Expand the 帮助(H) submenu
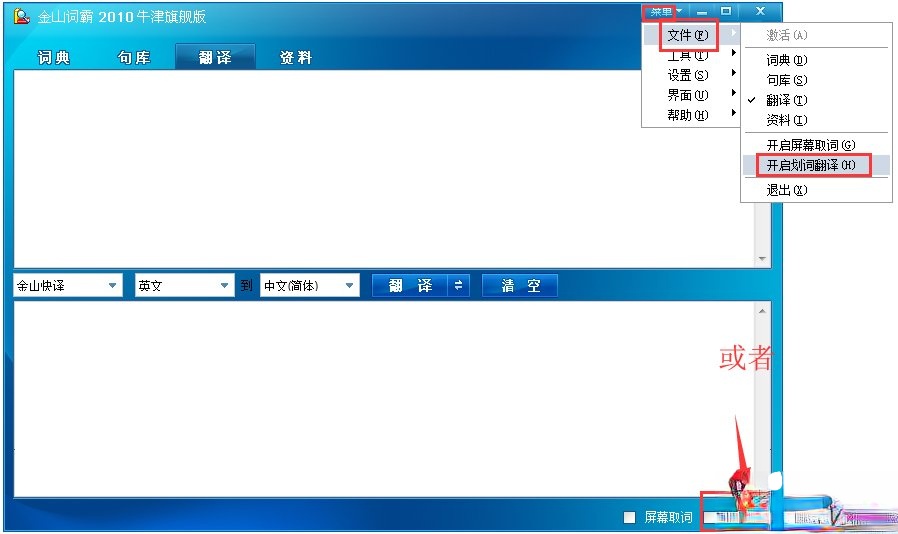 [691, 115]
